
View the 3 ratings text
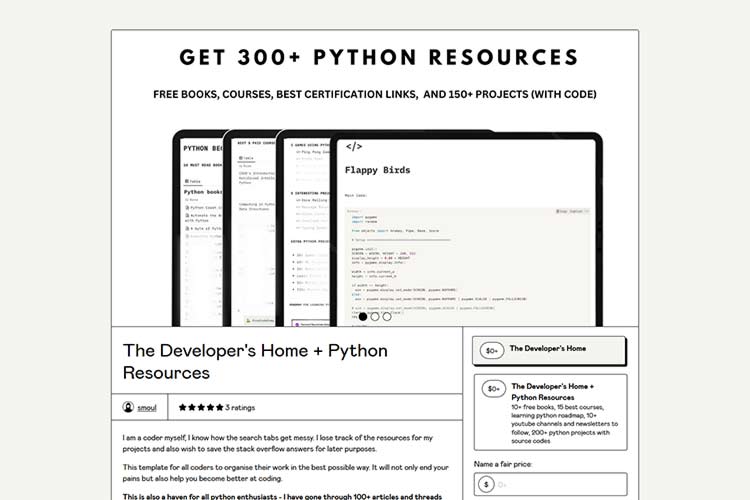tap(240, 407)
